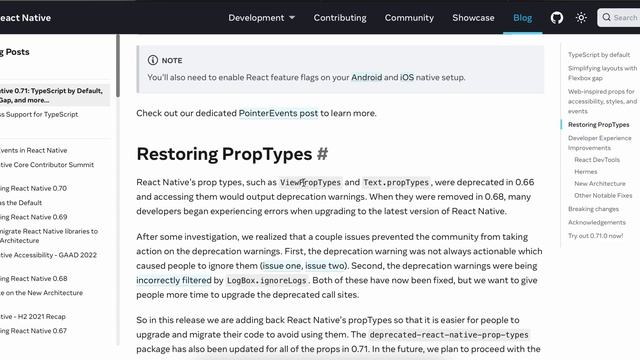640x360 pixels.
Task: Open sidebar post on the New Architecture
Action: 41,293
